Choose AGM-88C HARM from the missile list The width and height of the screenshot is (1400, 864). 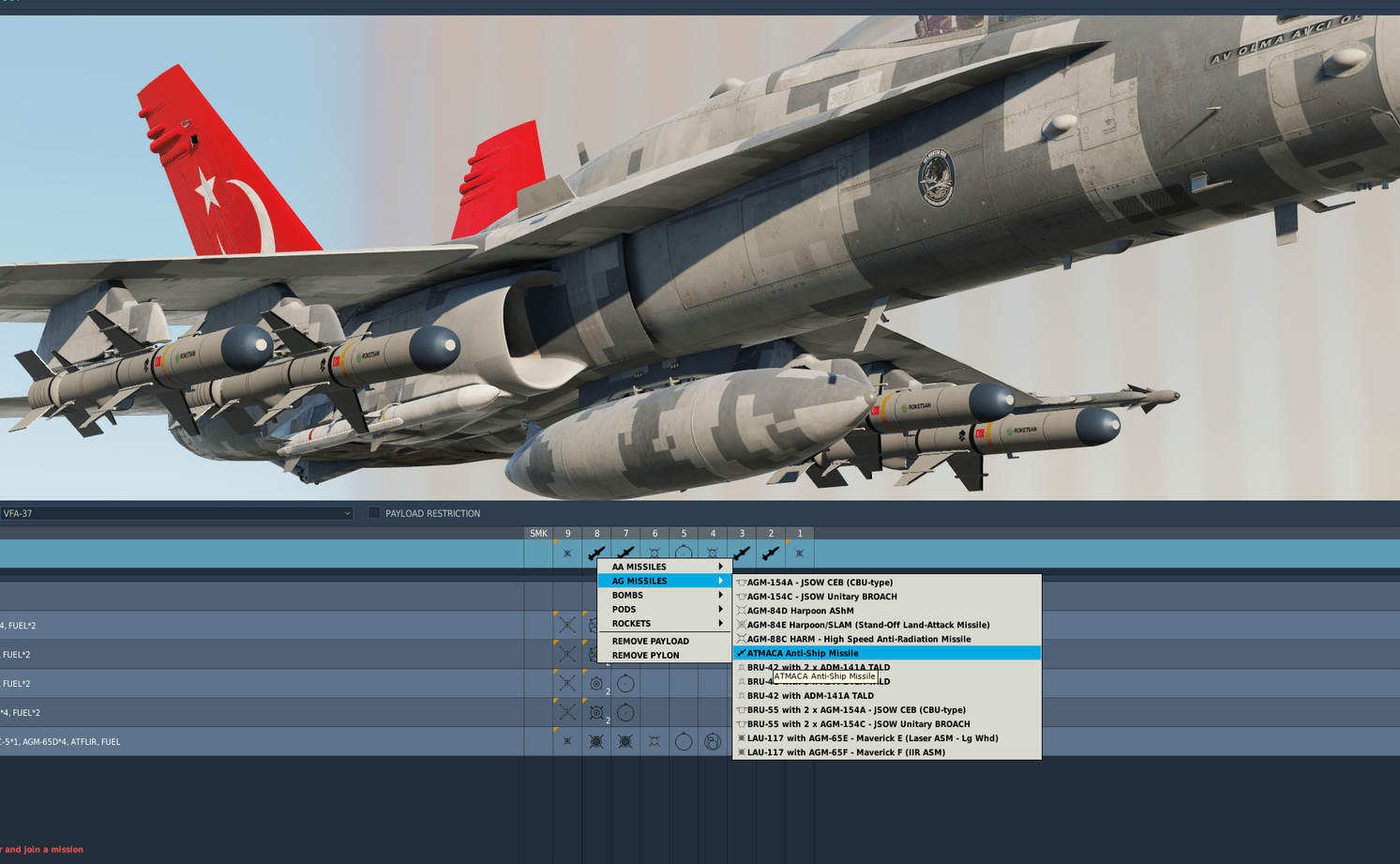[858, 639]
